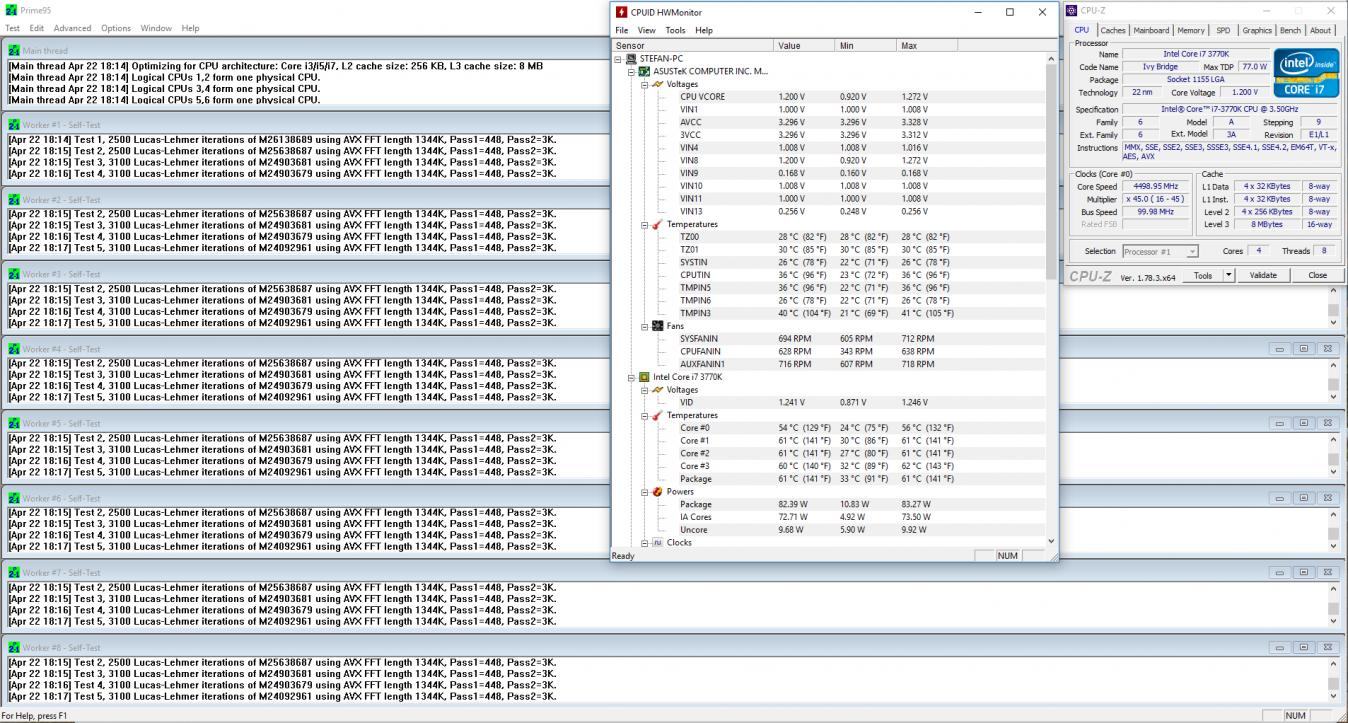This screenshot has width=1348, height=723.
Task: Click the thermometer icon for ASUSTeK Temperatures
Action: [657, 225]
